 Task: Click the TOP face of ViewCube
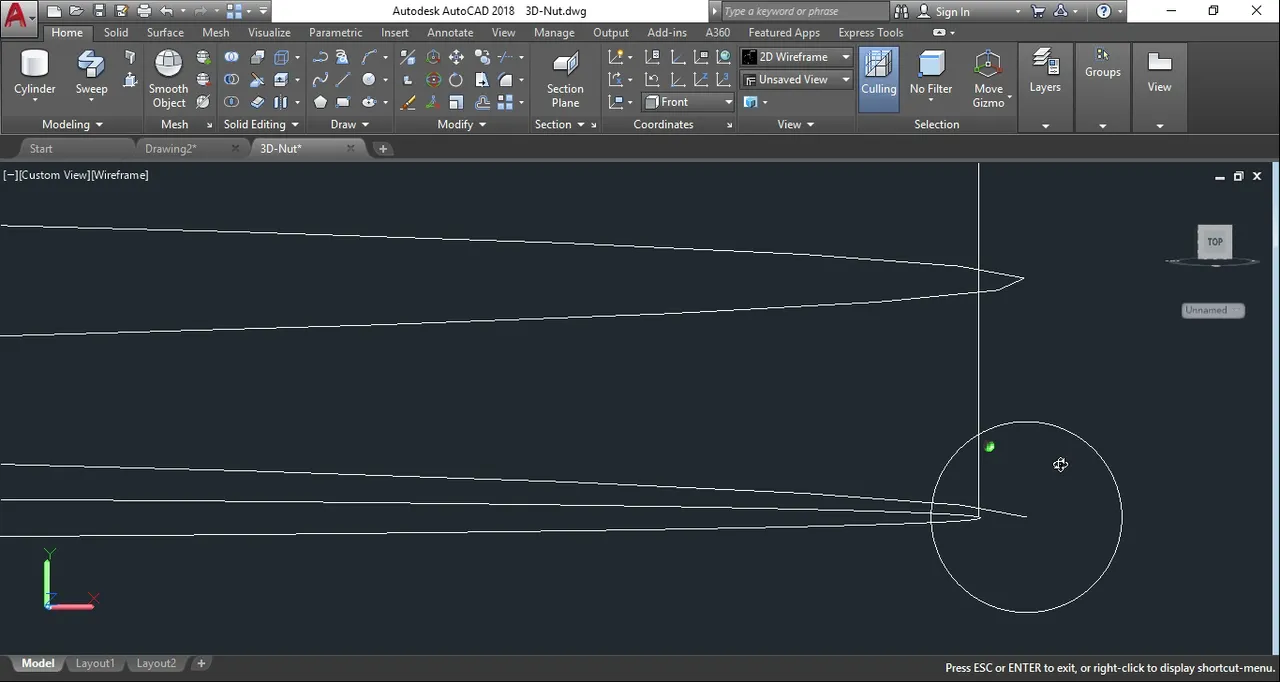(1215, 241)
